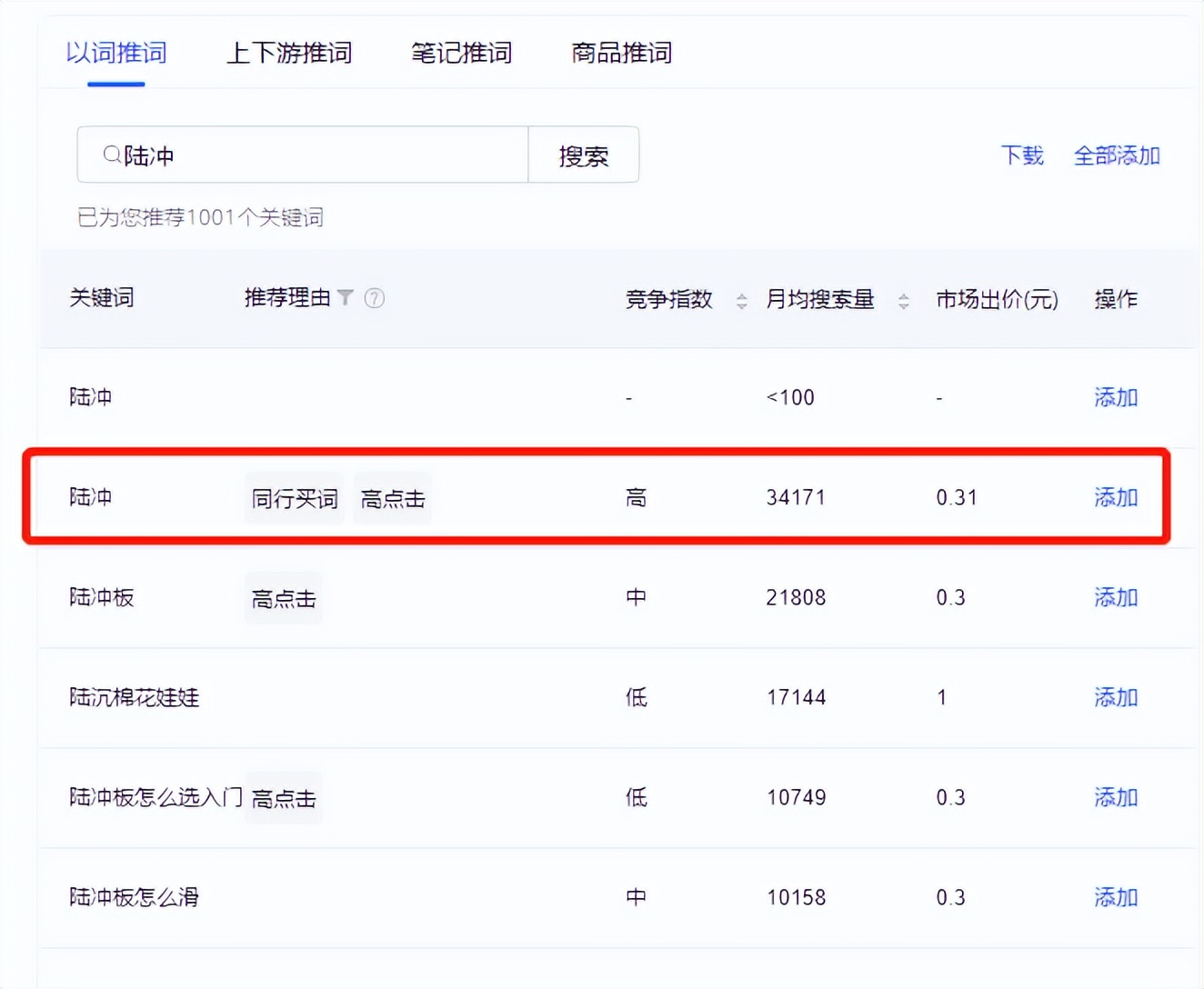
Task: Sort 月均搜索量 descending with the down arrow
Action: coord(903,305)
